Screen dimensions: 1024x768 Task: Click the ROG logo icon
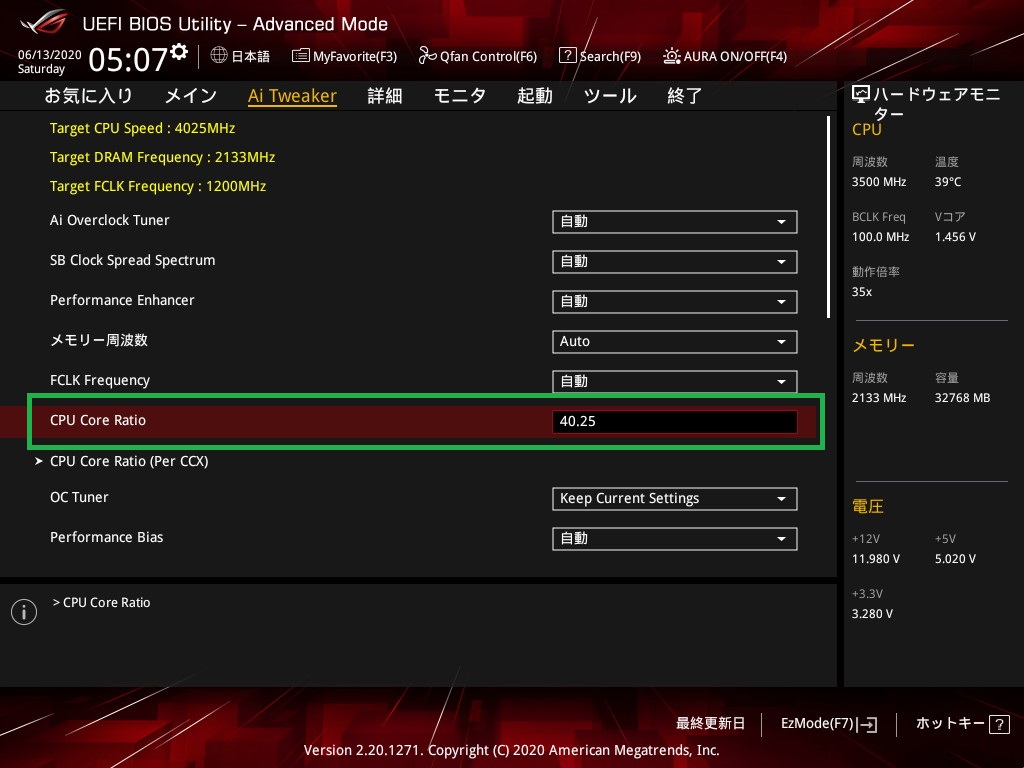pos(44,22)
